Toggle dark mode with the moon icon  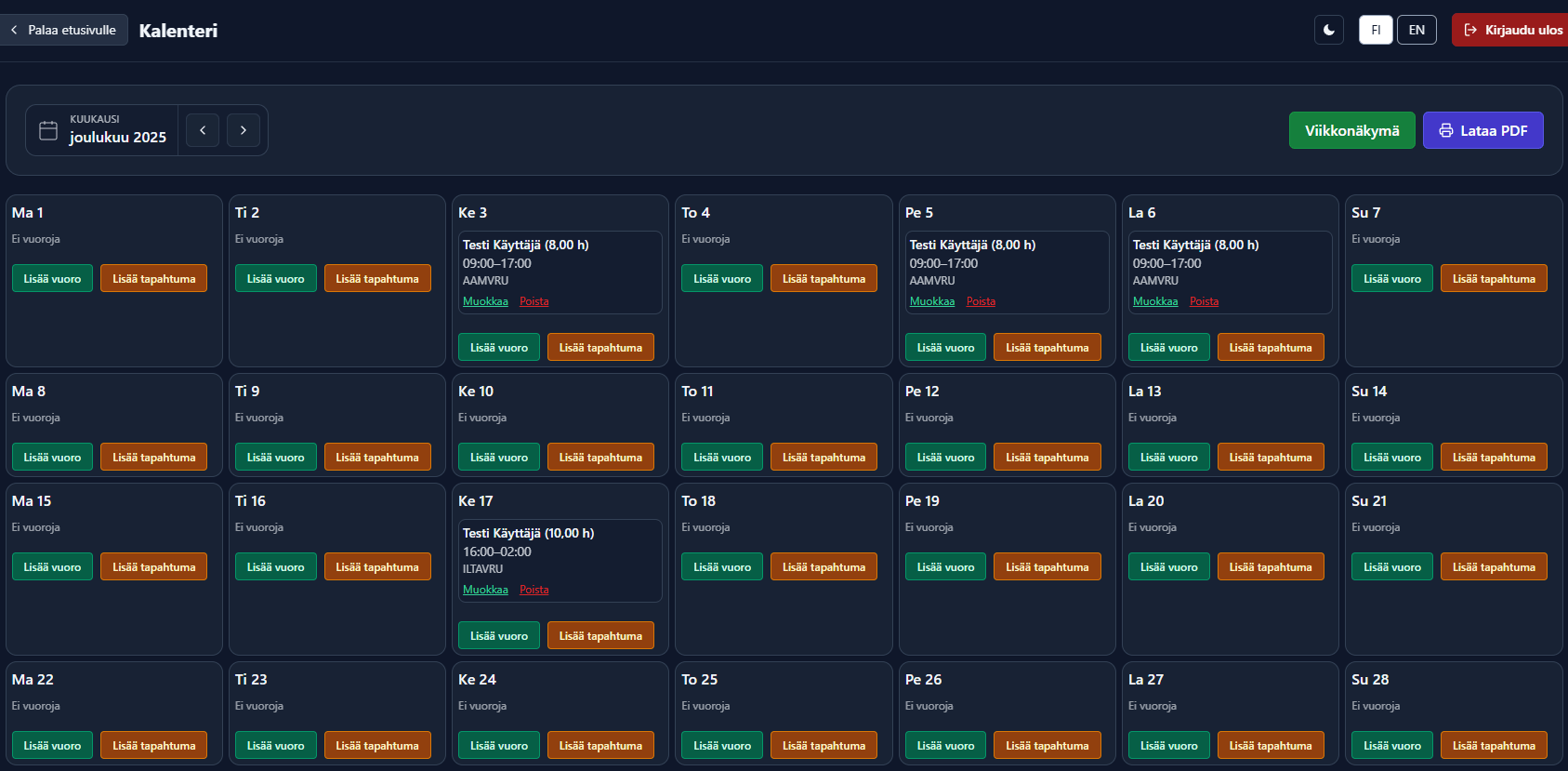tap(1328, 30)
